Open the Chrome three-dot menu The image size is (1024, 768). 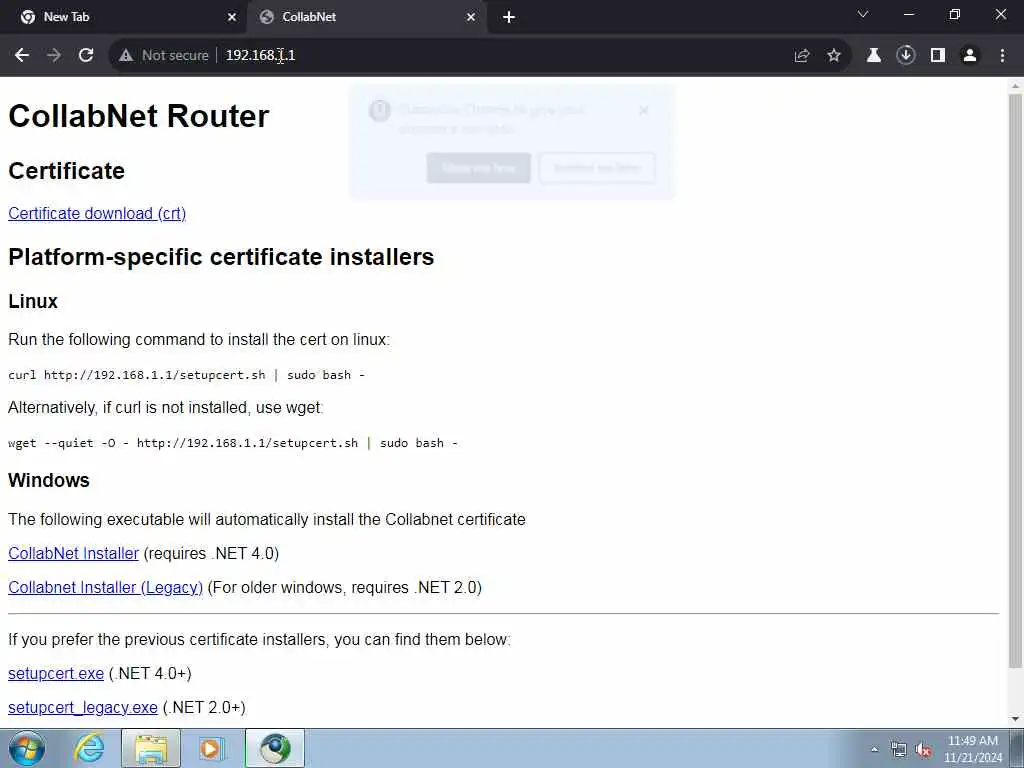pyautogui.click(x=1002, y=56)
